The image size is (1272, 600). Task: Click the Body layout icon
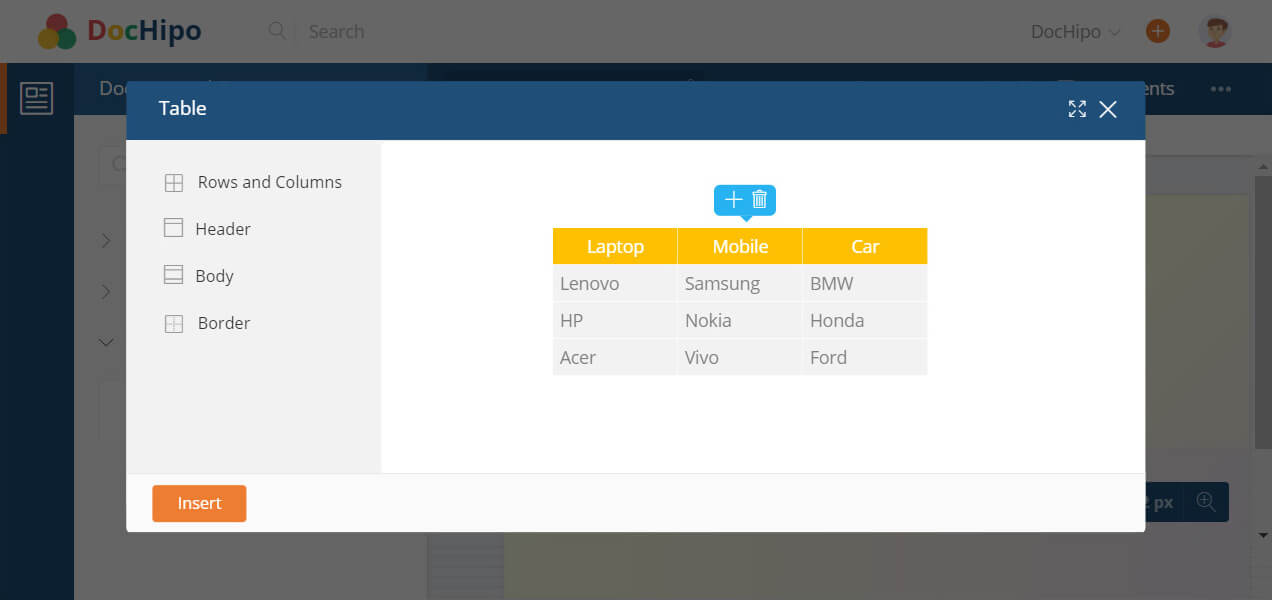pyautogui.click(x=173, y=275)
